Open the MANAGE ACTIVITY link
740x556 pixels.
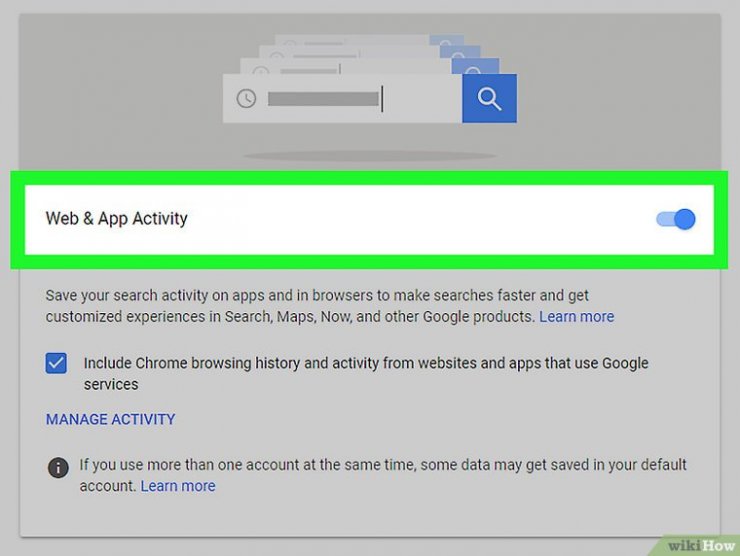[x=110, y=419]
